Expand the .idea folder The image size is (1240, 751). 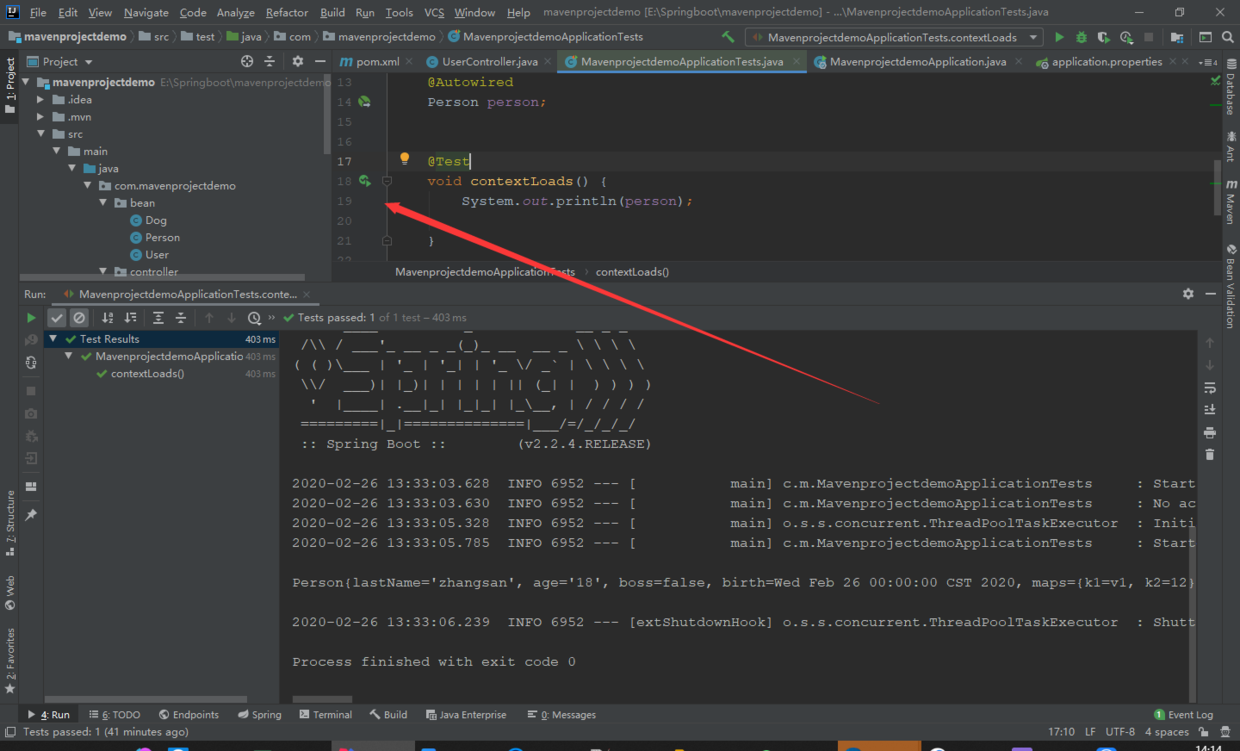point(41,100)
